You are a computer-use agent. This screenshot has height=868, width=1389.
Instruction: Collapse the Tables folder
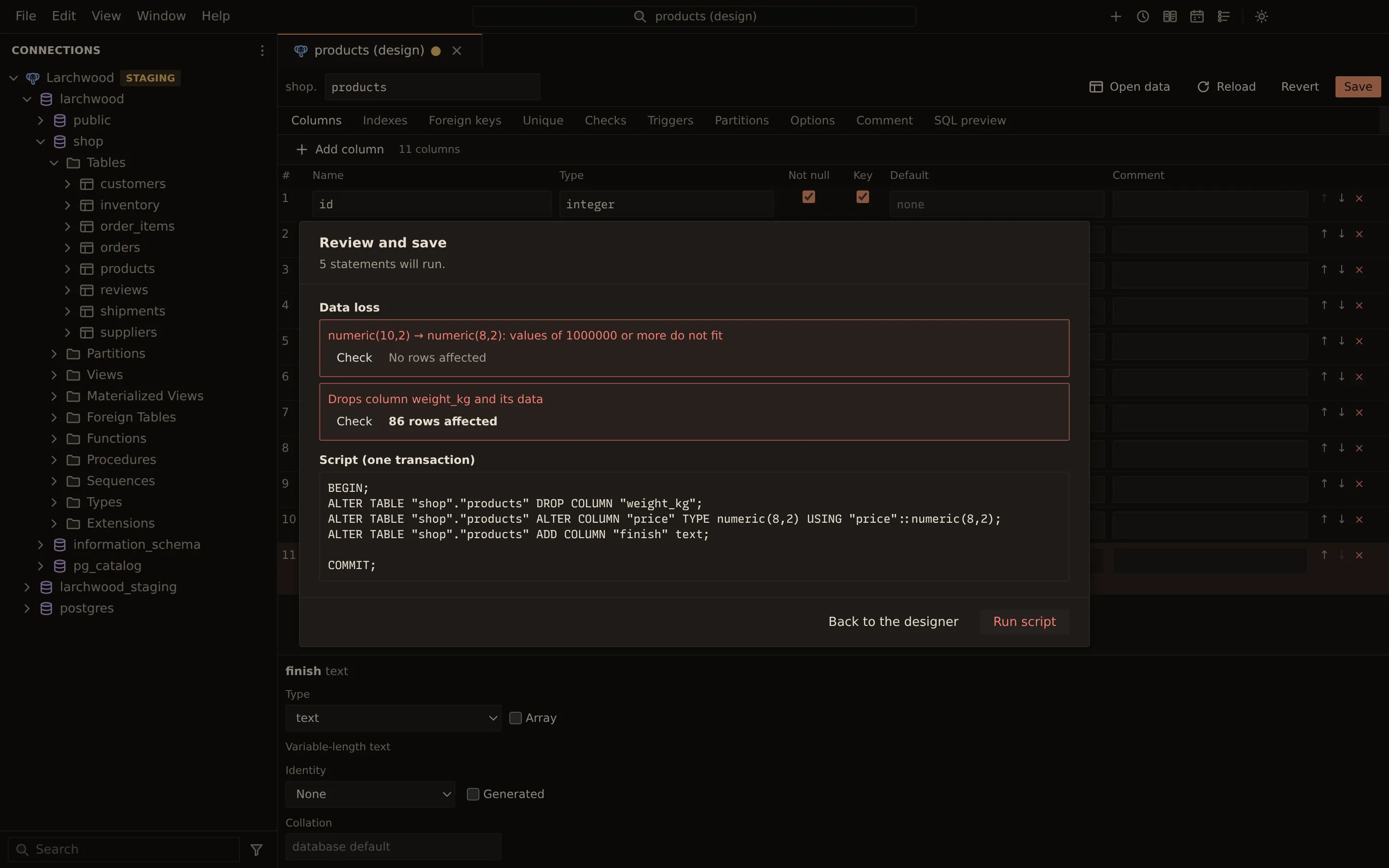[x=54, y=163]
